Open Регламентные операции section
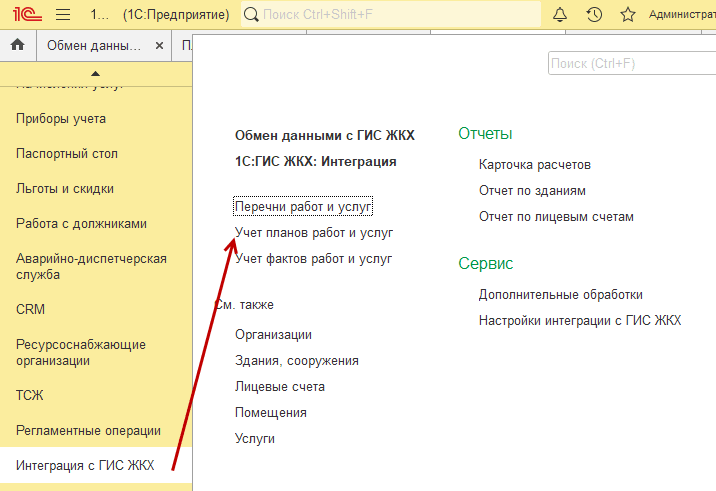Image resolution: width=716 pixels, height=491 pixels. coord(88,431)
